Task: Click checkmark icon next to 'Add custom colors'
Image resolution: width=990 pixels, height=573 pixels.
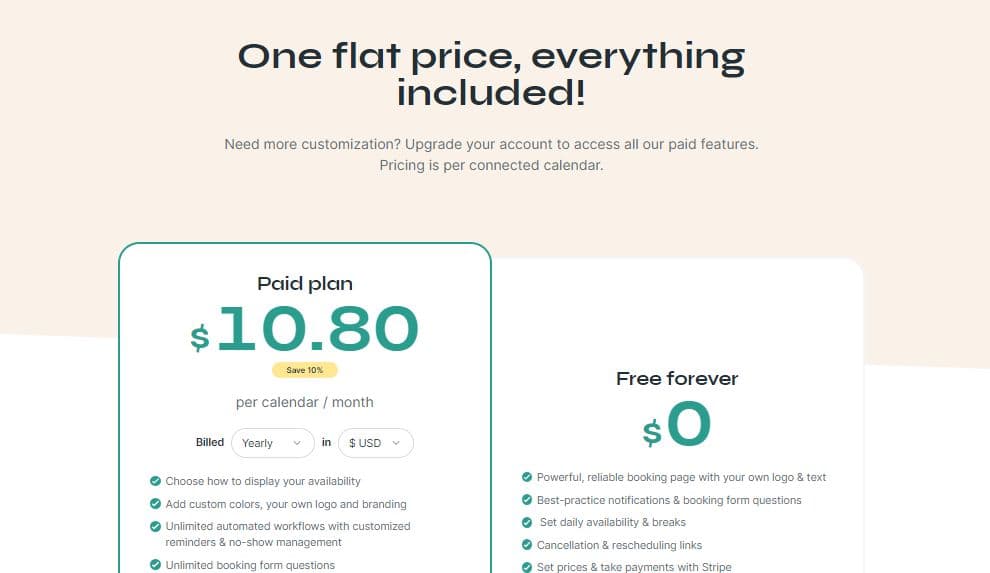Action: [x=155, y=504]
